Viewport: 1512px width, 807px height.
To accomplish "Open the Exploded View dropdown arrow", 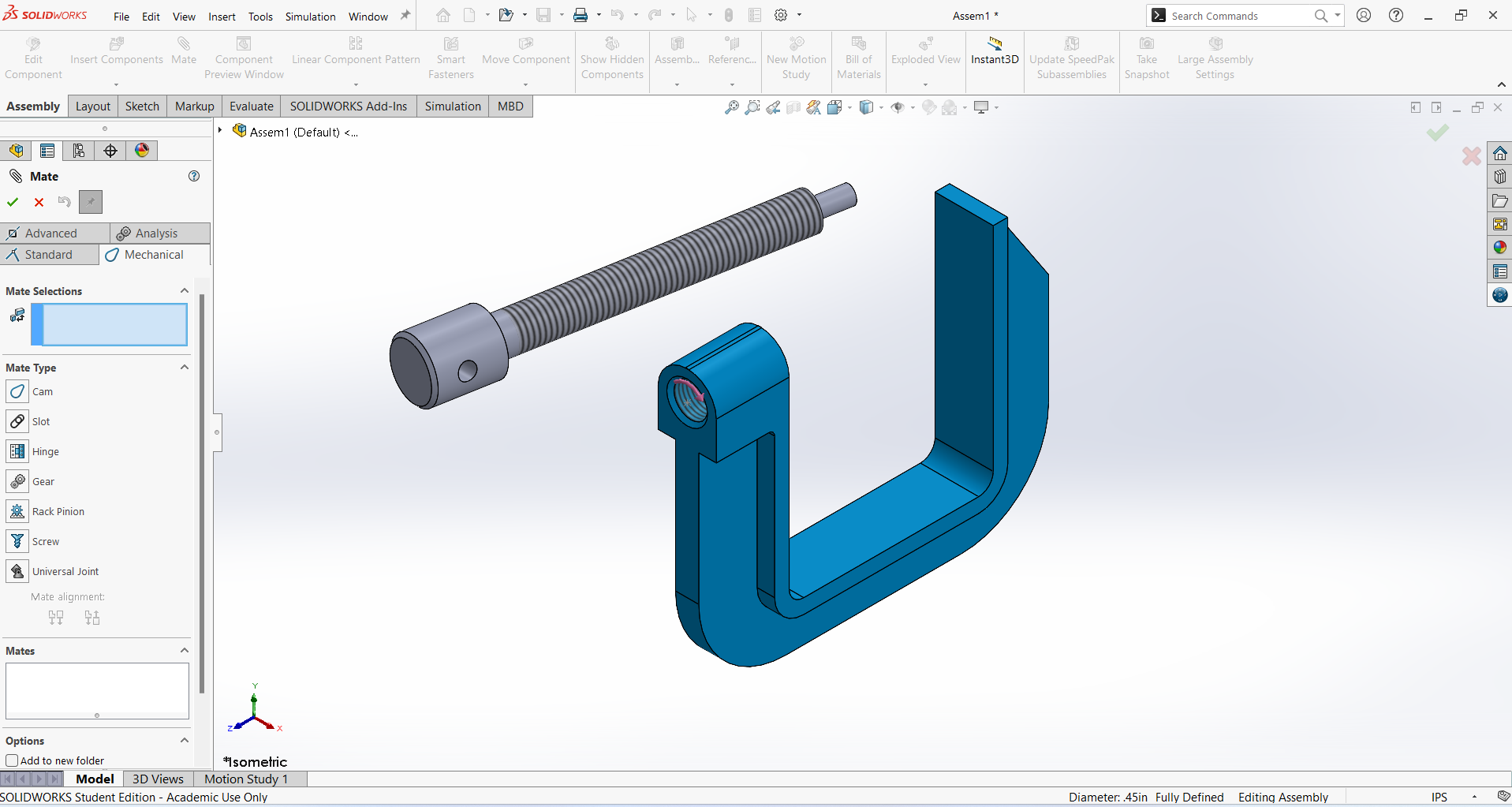I will (925, 84).
